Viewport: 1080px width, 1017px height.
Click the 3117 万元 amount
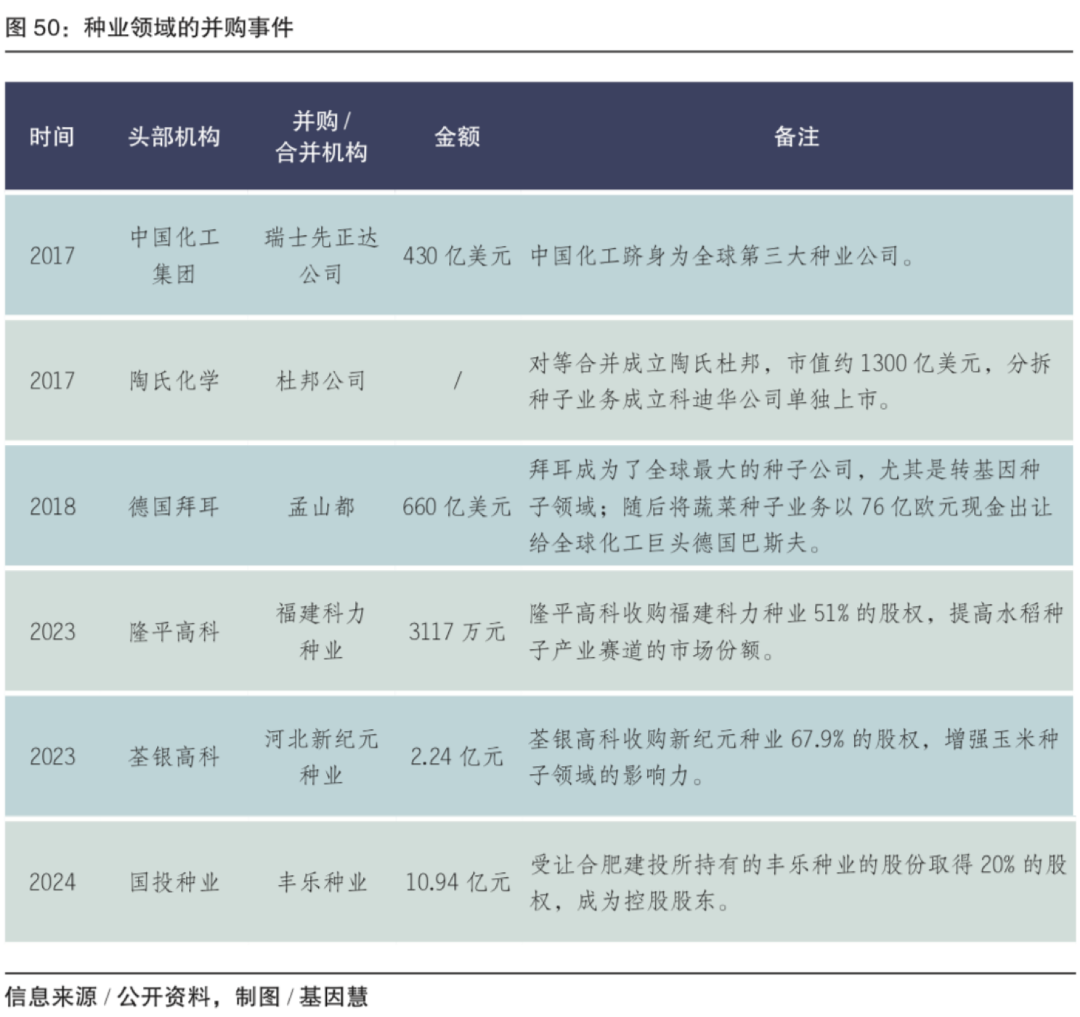click(457, 632)
